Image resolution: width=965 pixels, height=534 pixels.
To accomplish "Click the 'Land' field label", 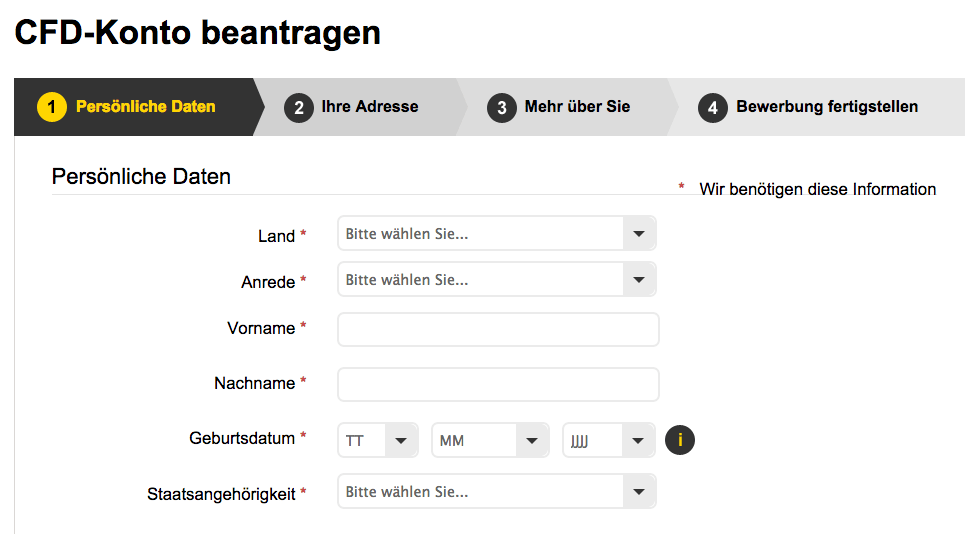I will tap(276, 236).
